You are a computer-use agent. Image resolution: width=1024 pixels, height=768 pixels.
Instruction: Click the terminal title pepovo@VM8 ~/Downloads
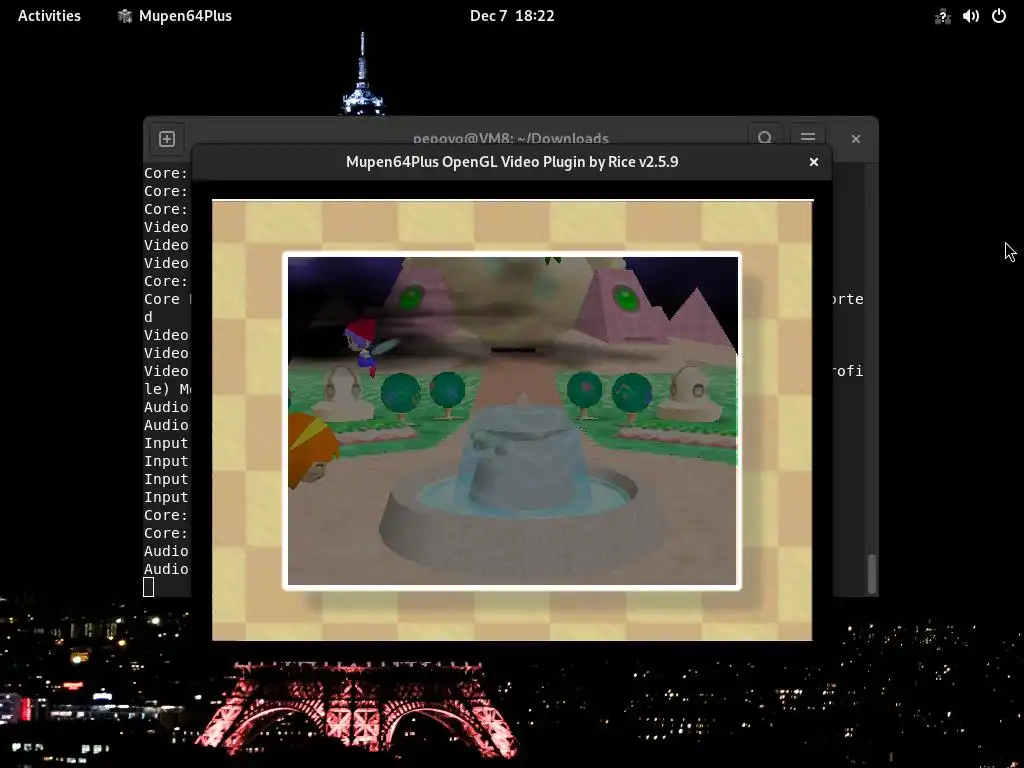click(x=511, y=138)
